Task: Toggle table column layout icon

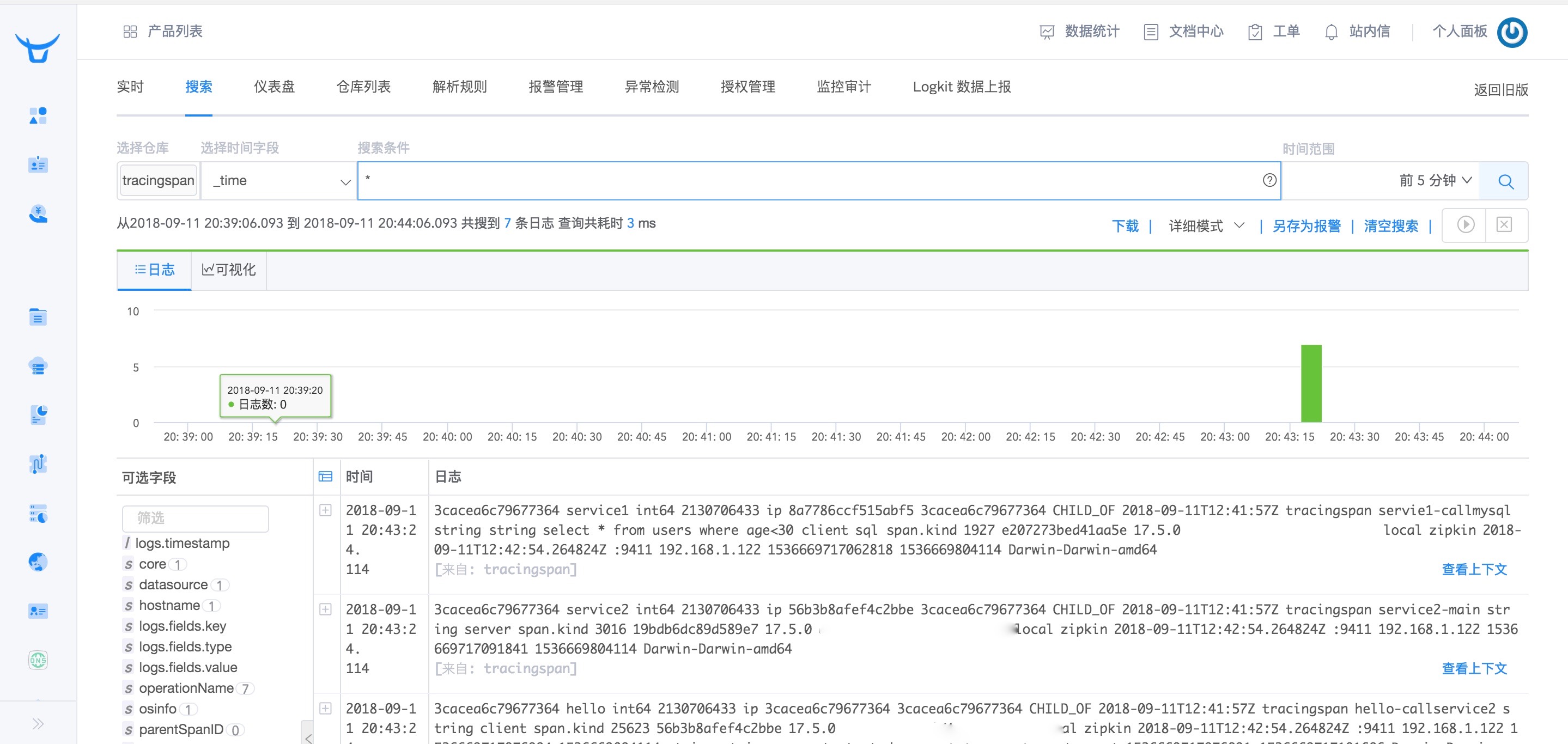Action: tap(326, 477)
